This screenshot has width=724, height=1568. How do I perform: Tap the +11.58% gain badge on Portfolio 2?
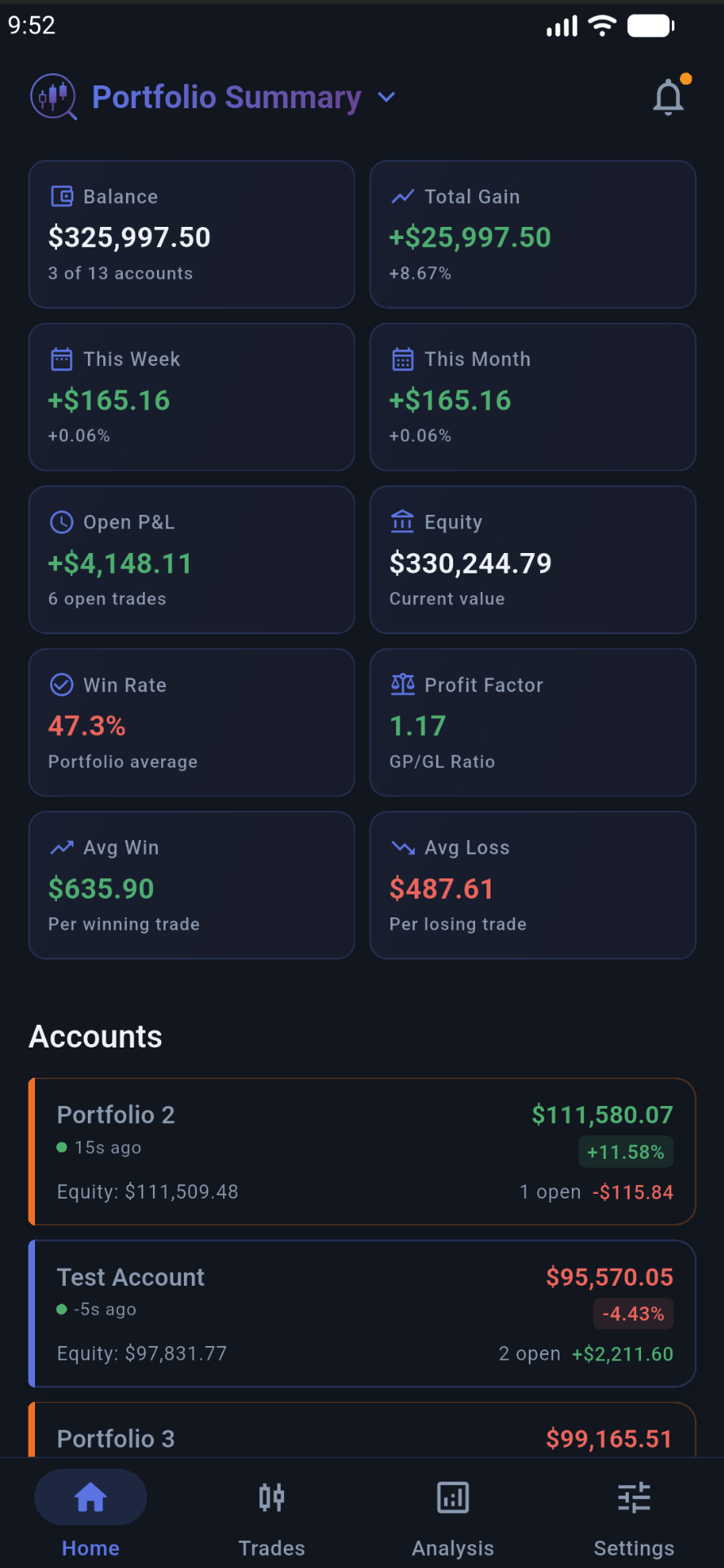point(626,1152)
